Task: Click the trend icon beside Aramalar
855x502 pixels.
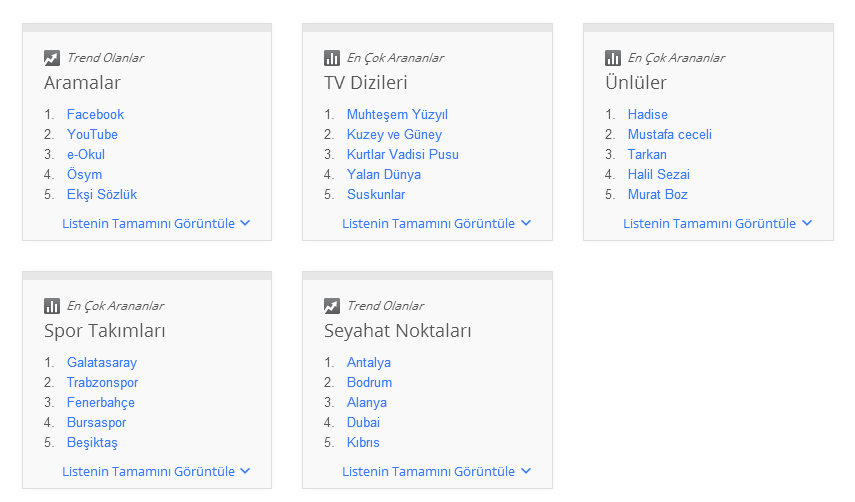Action: [52, 58]
